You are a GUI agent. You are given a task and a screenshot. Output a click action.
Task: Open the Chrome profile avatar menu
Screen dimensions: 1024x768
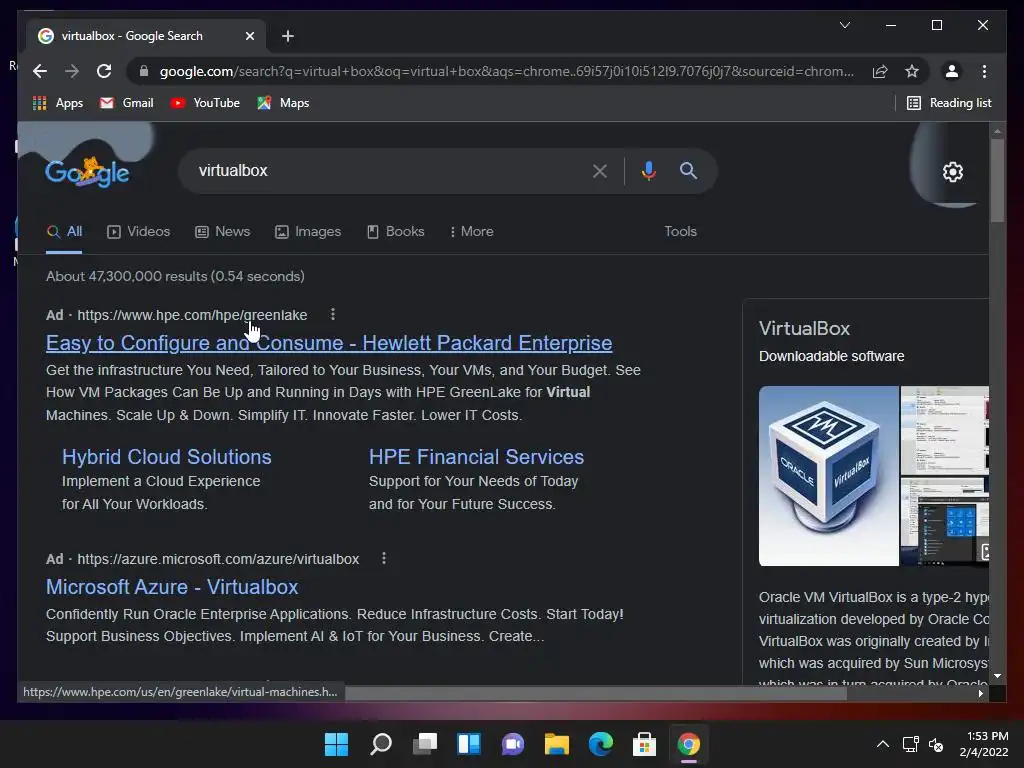coord(952,71)
